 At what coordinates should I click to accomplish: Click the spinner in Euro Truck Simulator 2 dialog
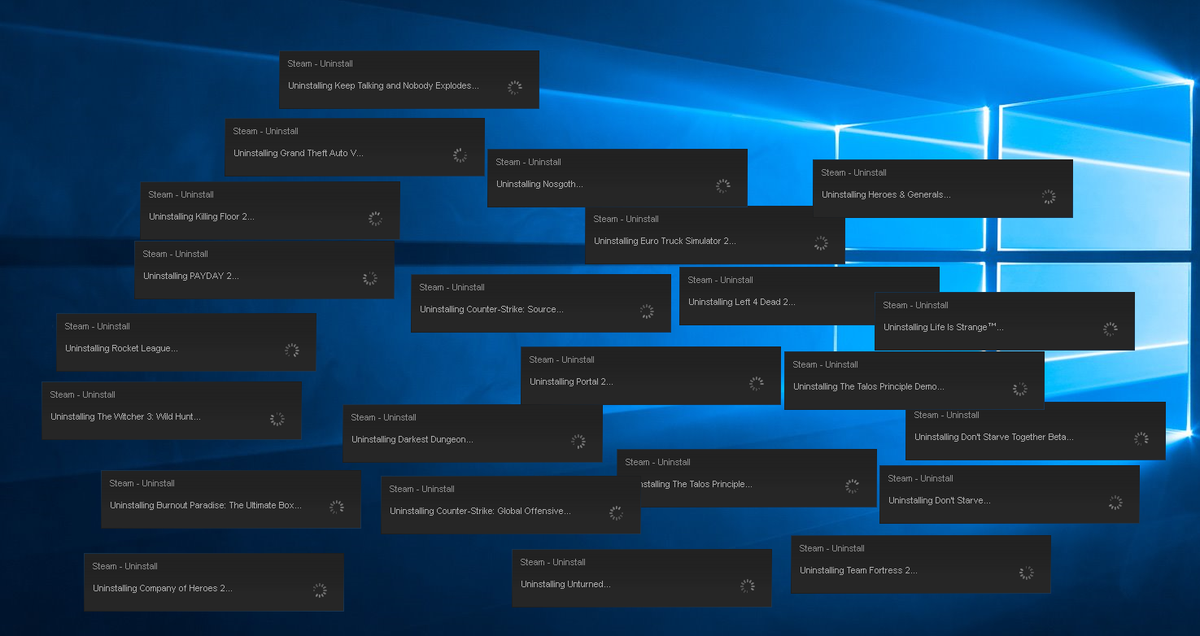tap(820, 243)
